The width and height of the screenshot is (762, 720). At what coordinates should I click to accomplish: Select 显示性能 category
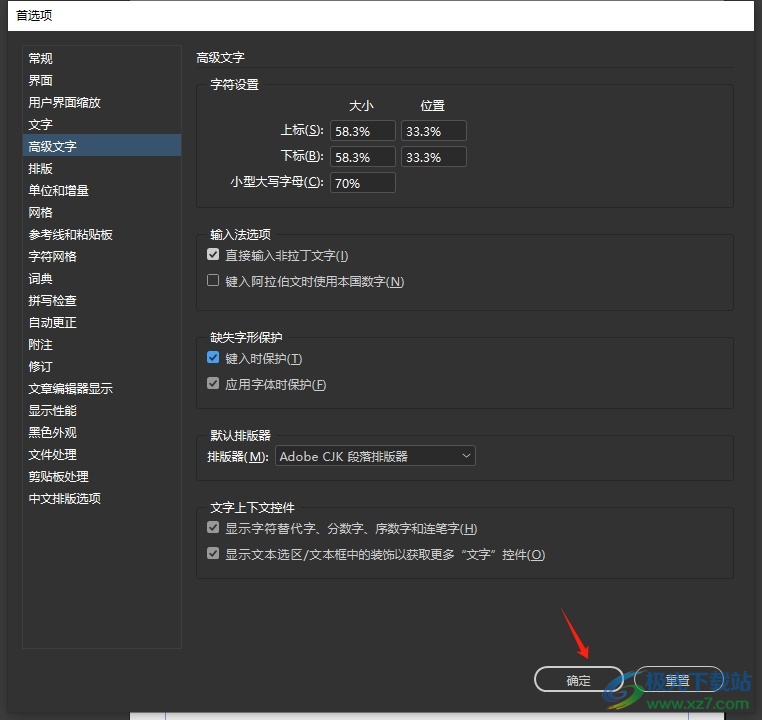pyautogui.click(x=102, y=411)
